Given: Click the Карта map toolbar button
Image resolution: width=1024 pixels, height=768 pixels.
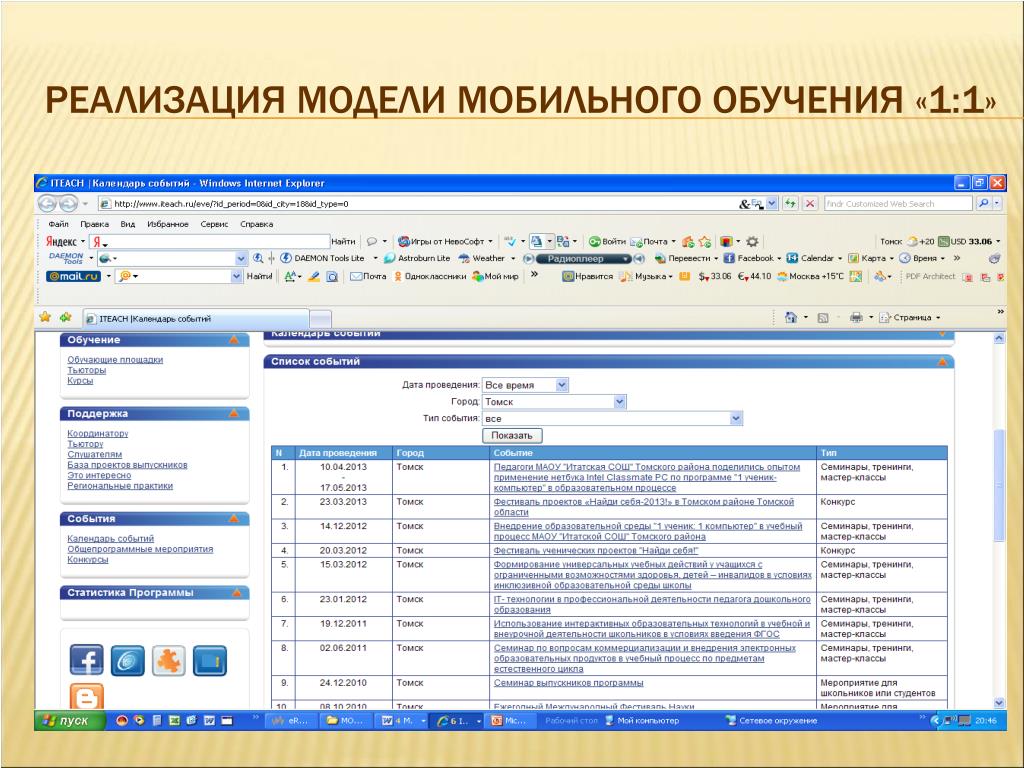Looking at the screenshot, I should (x=867, y=259).
